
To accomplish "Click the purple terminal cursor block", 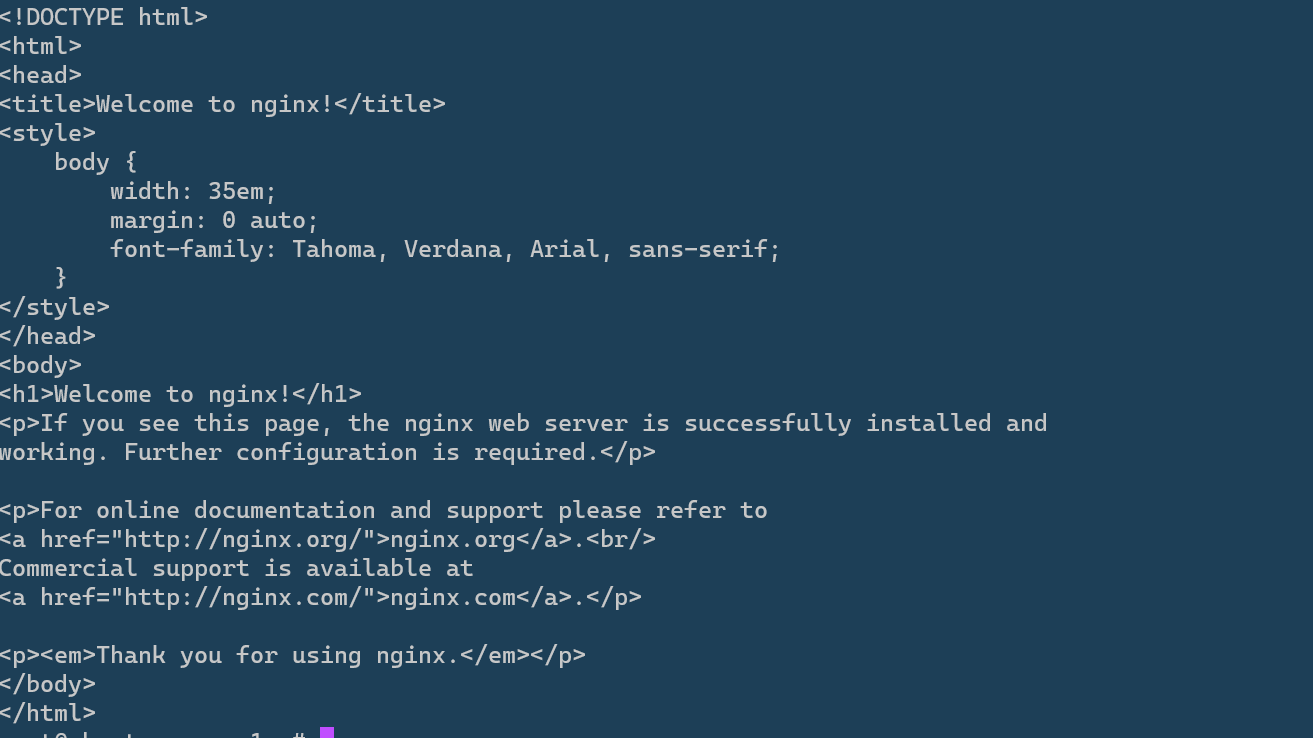I will coord(326,733).
